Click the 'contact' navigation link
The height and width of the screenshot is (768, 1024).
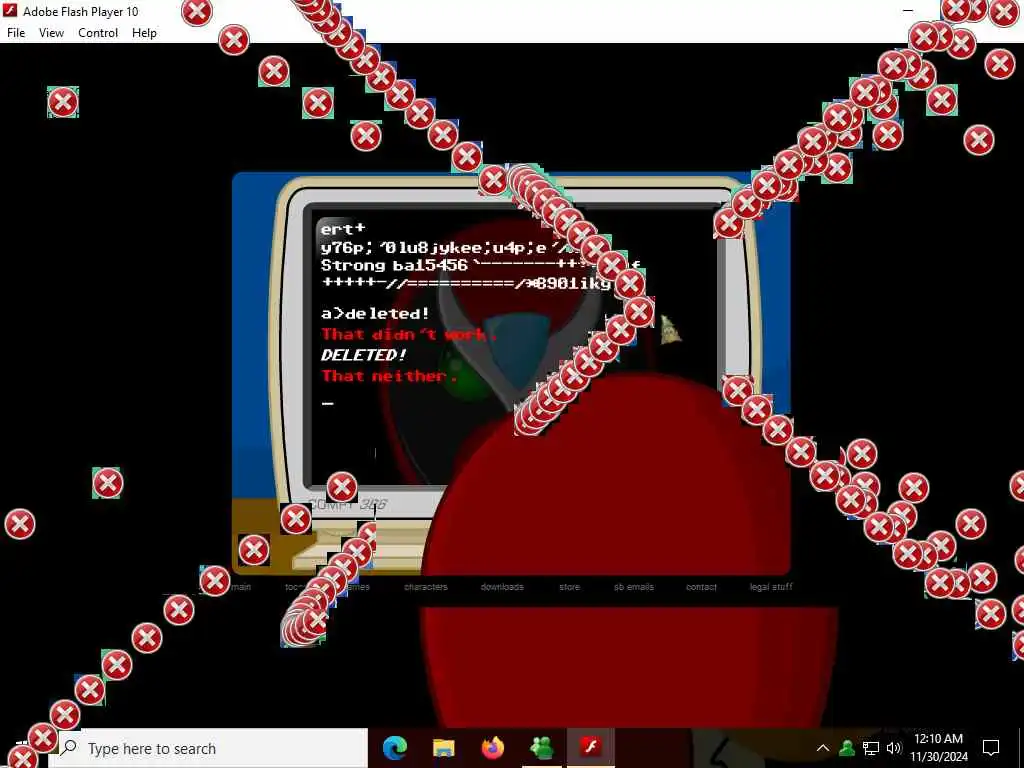701,586
